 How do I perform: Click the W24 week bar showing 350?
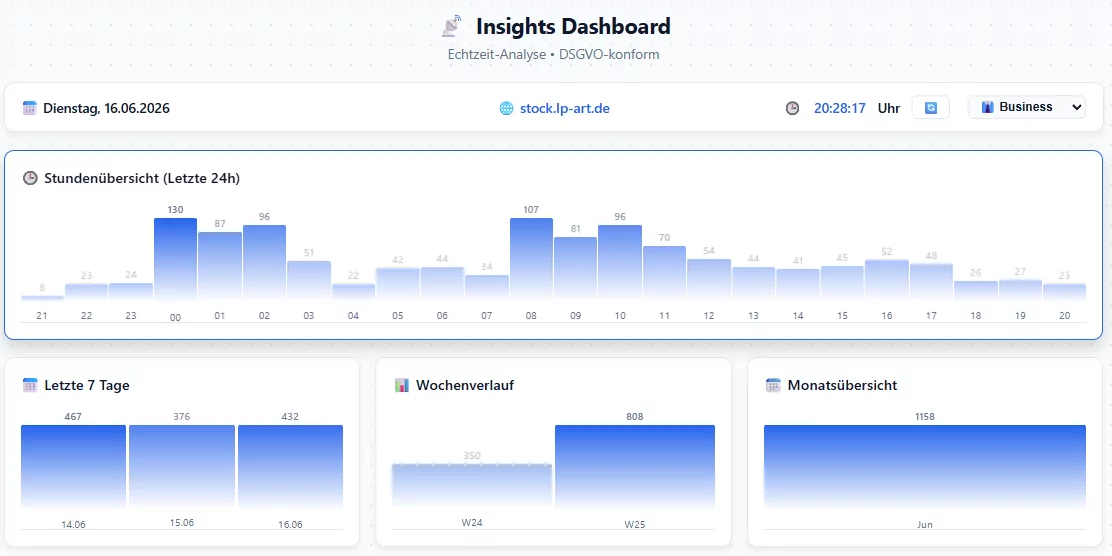pos(472,486)
